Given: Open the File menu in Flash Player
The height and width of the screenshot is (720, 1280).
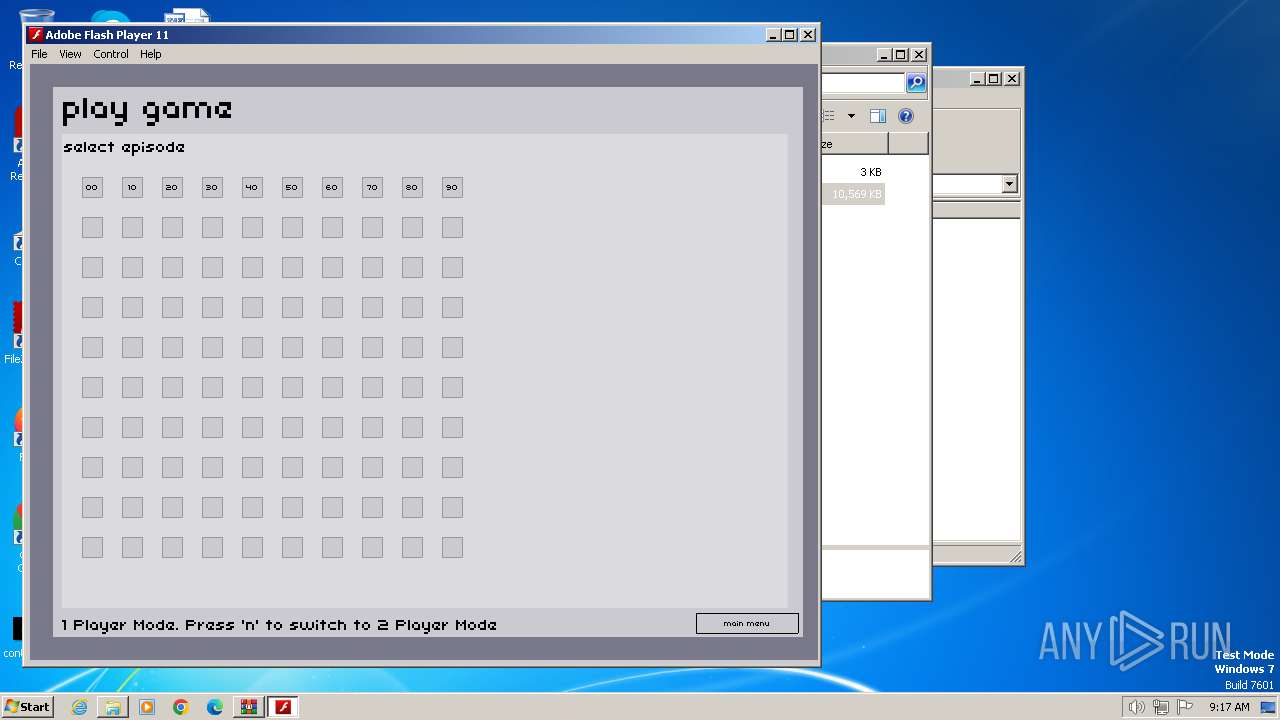Looking at the screenshot, I should (39, 54).
